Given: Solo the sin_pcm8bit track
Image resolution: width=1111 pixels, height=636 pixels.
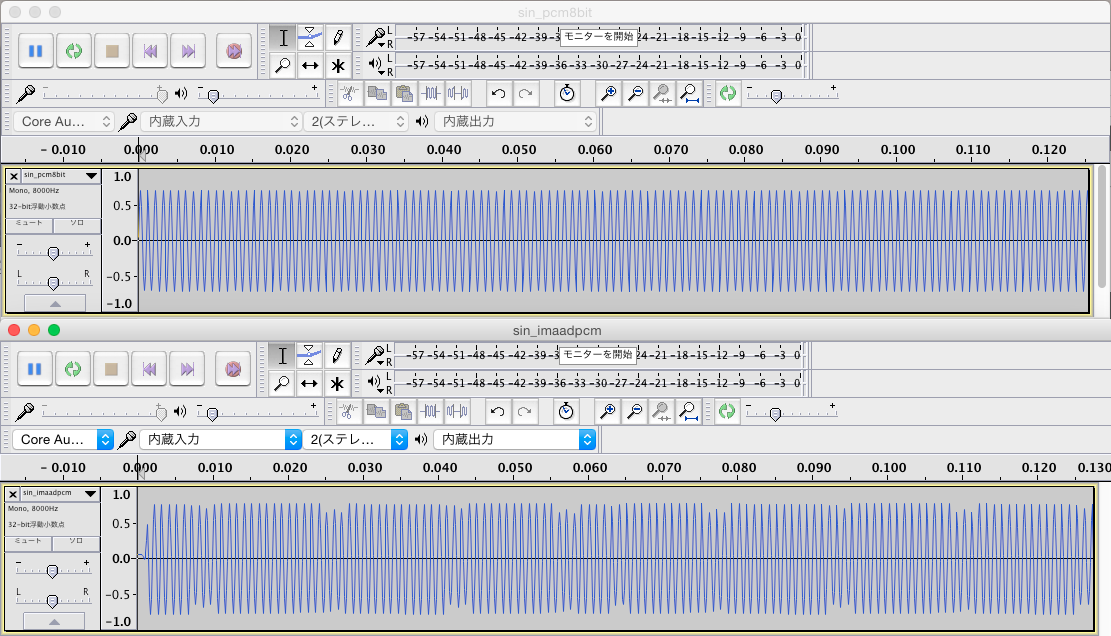Looking at the screenshot, I should (77, 224).
